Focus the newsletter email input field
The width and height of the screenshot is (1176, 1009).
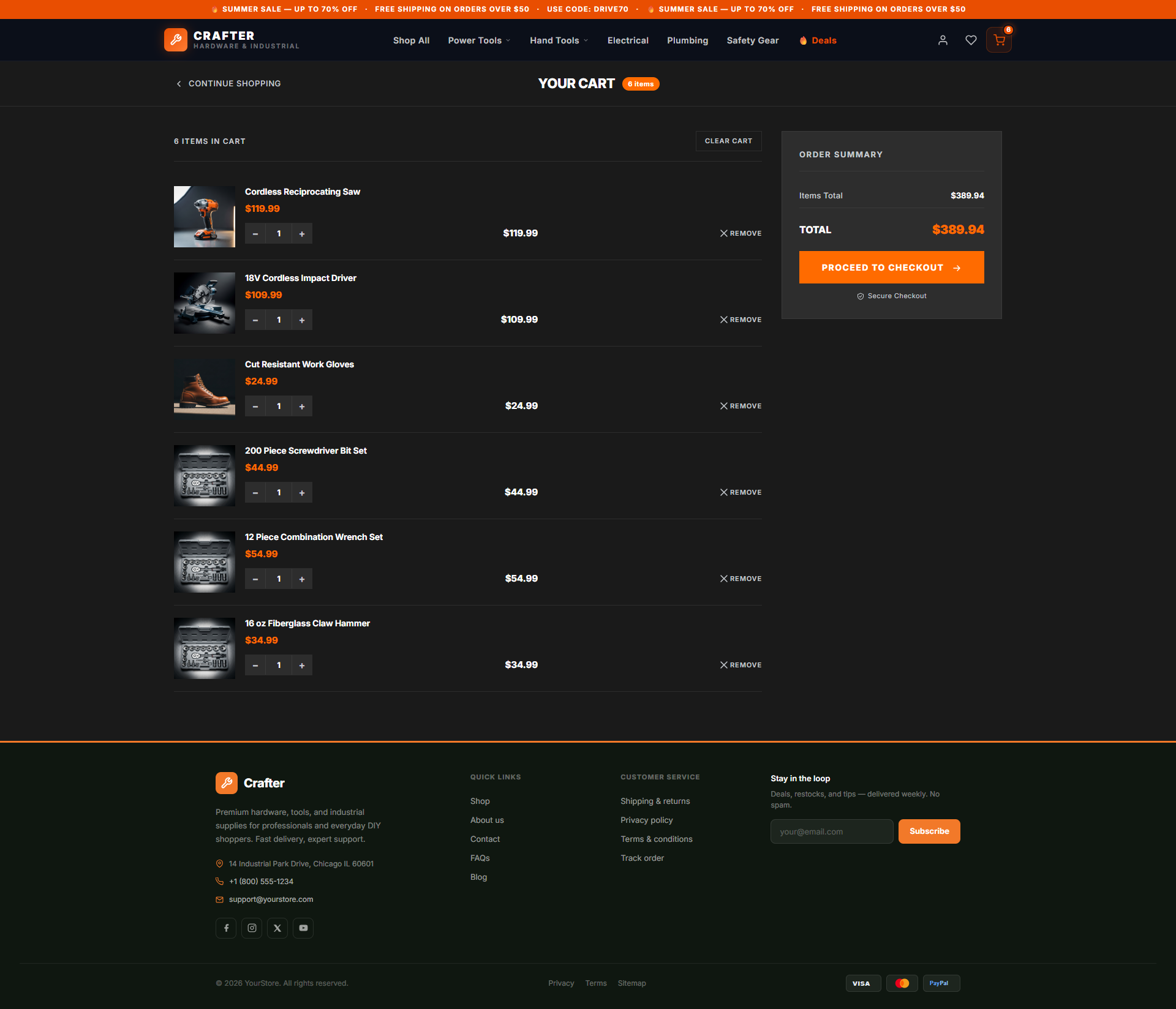832,831
